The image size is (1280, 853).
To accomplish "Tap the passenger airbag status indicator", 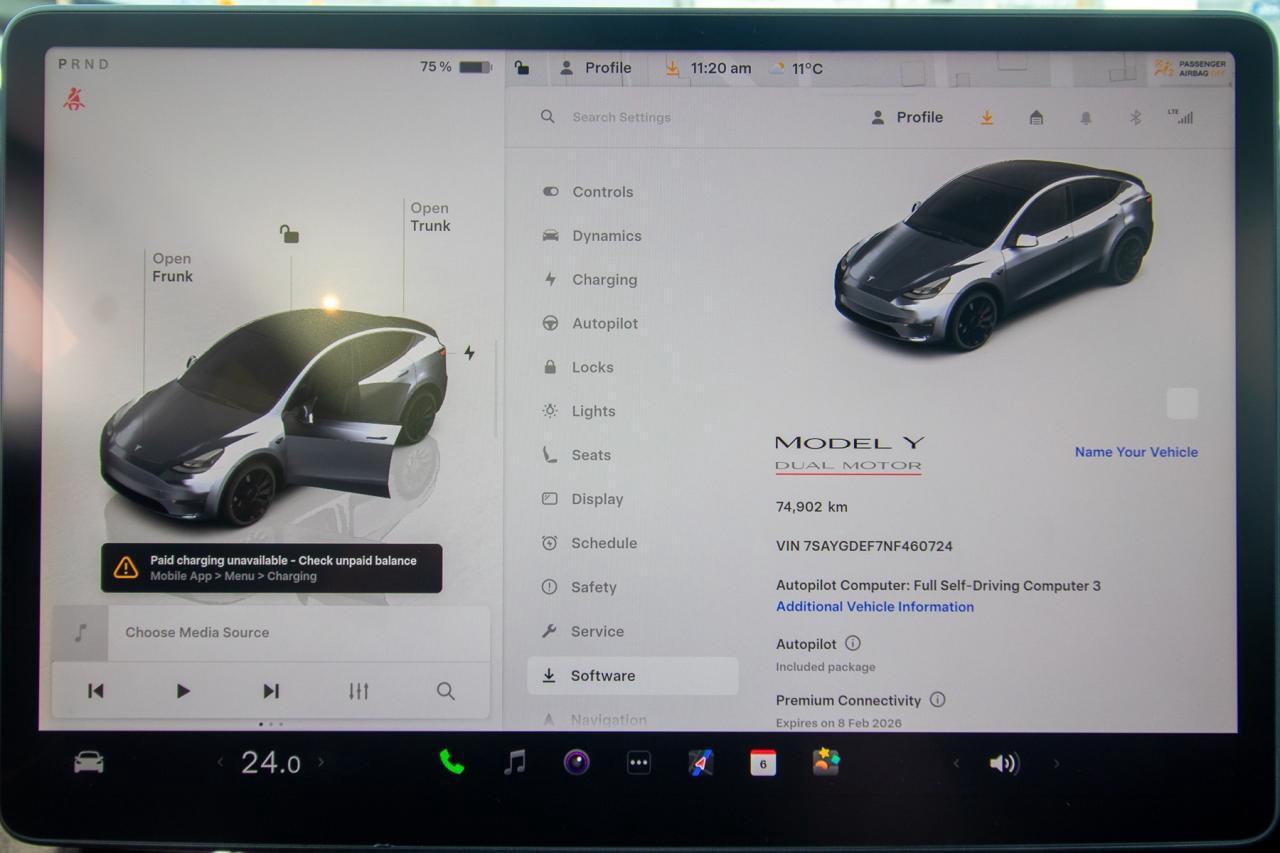I will (x=1190, y=68).
